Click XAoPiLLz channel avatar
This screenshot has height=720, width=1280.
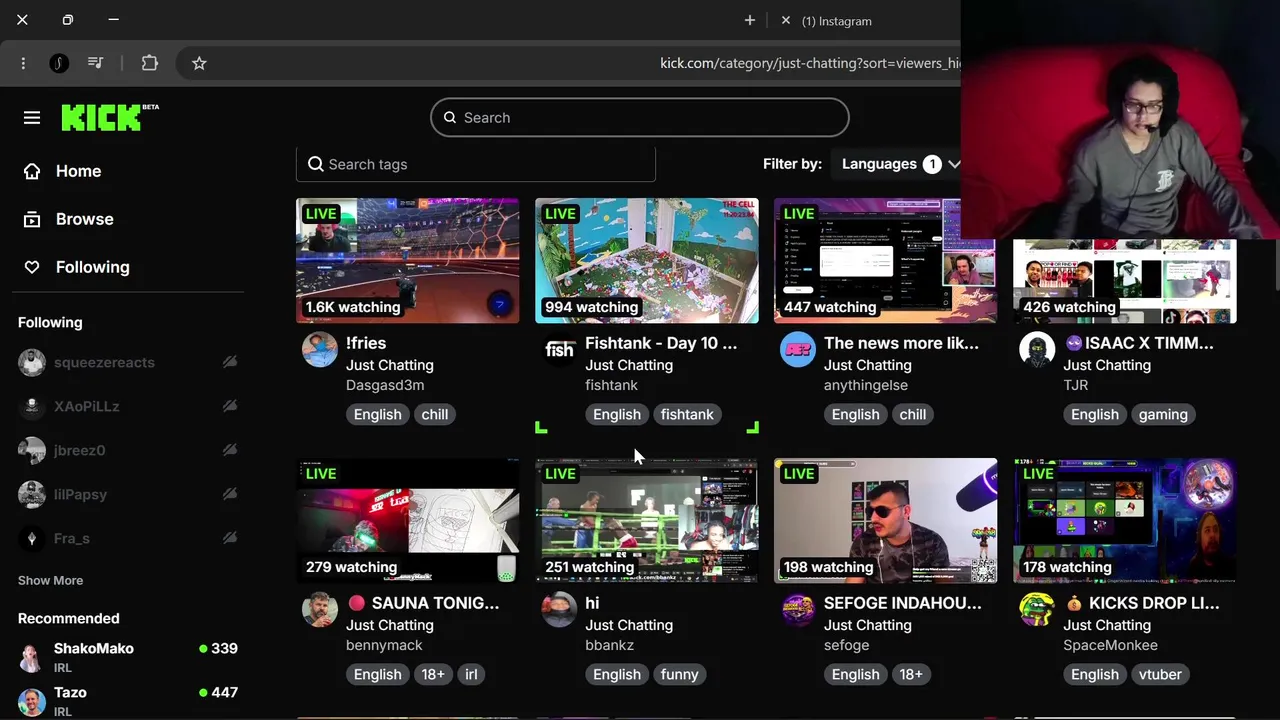click(x=32, y=406)
